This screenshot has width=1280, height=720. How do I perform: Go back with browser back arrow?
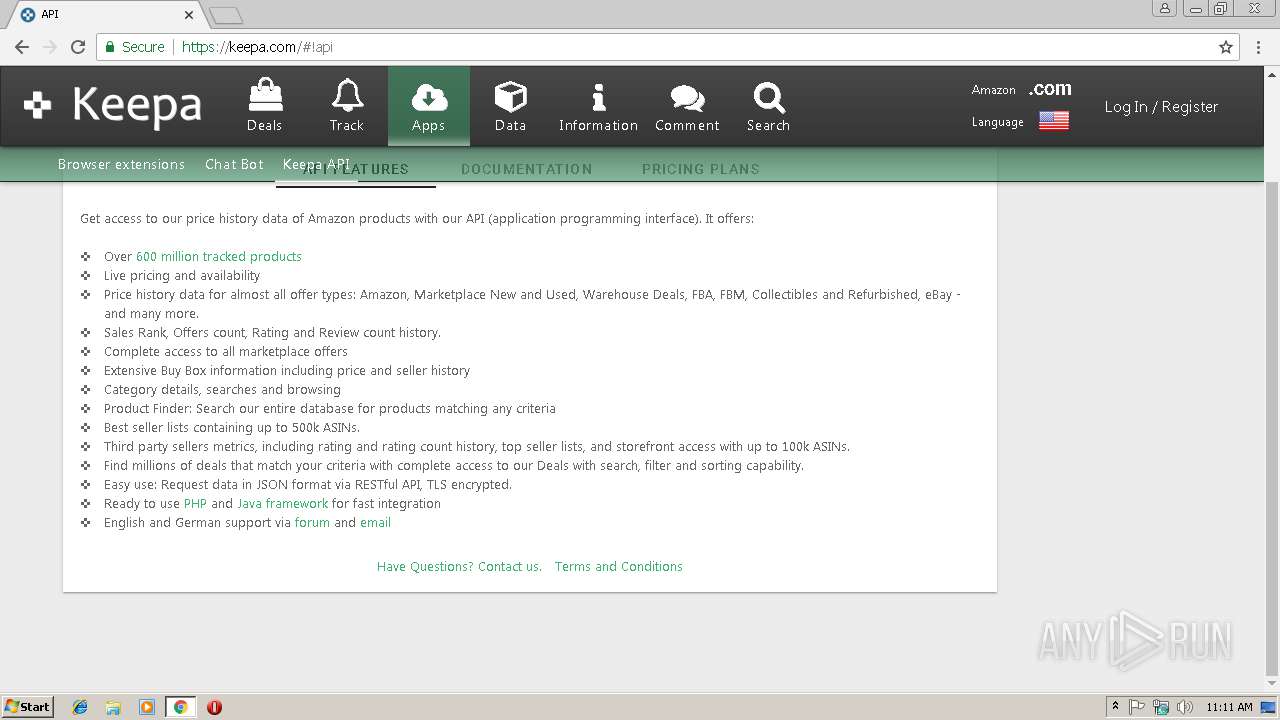22,47
